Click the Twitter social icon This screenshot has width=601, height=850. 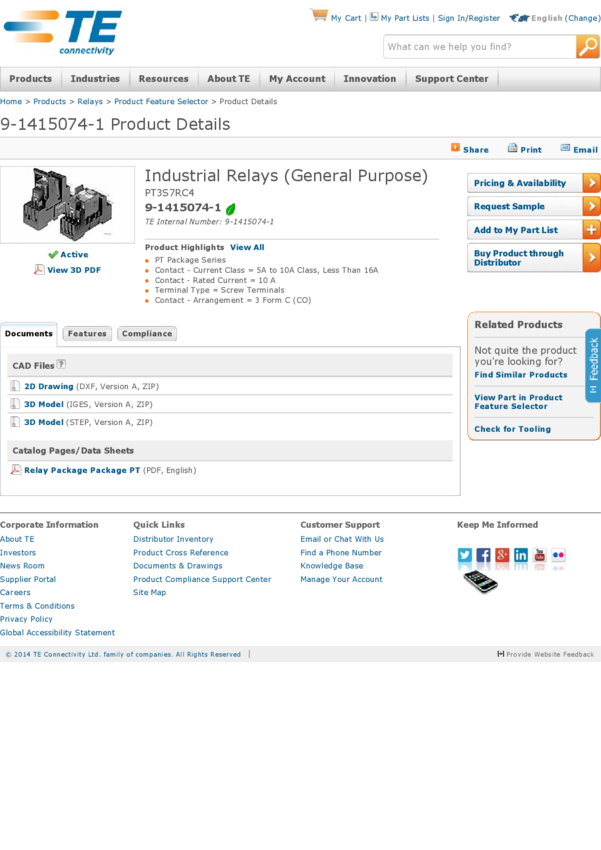click(464, 555)
